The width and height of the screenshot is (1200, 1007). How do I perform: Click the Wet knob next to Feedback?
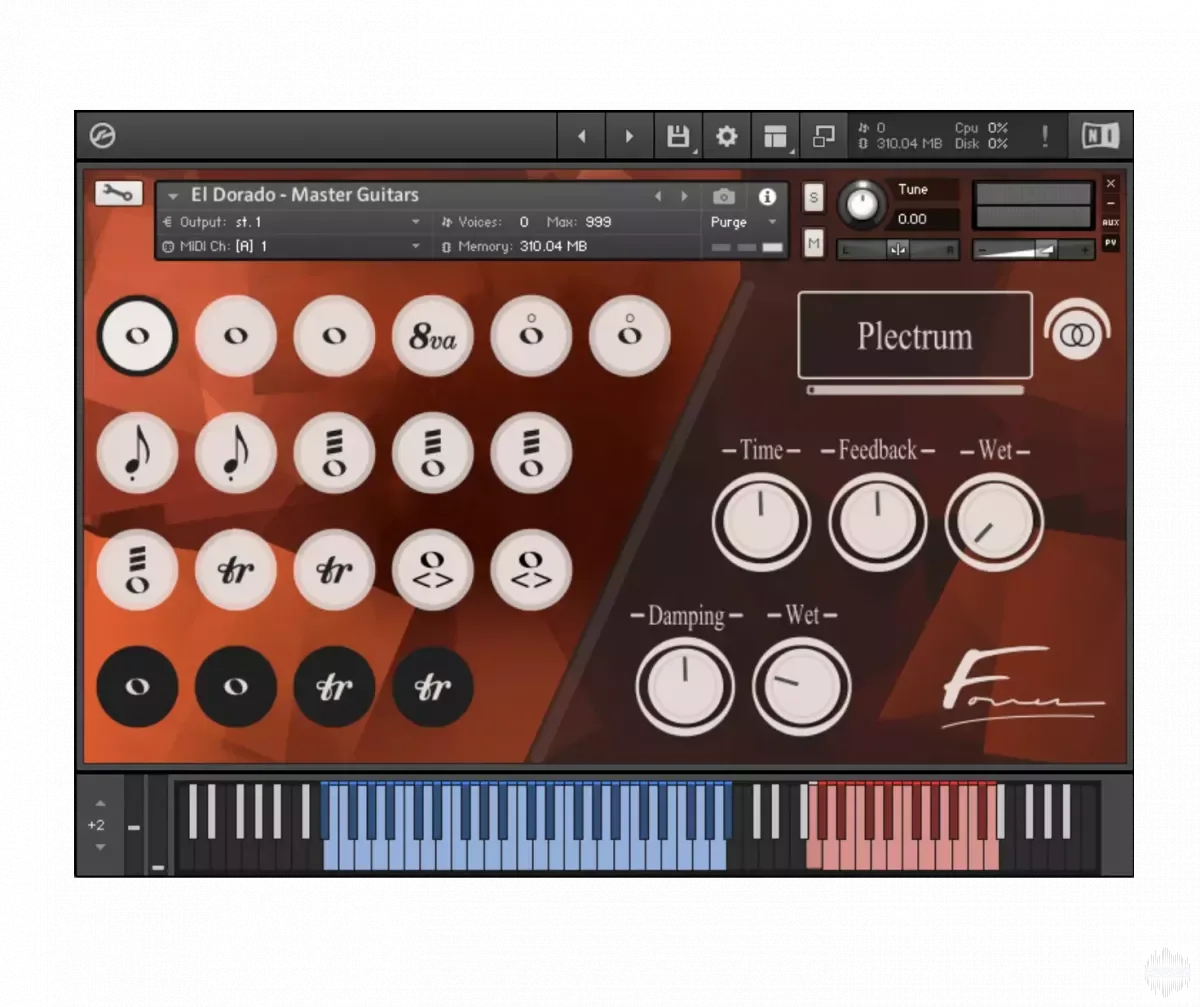[995, 521]
